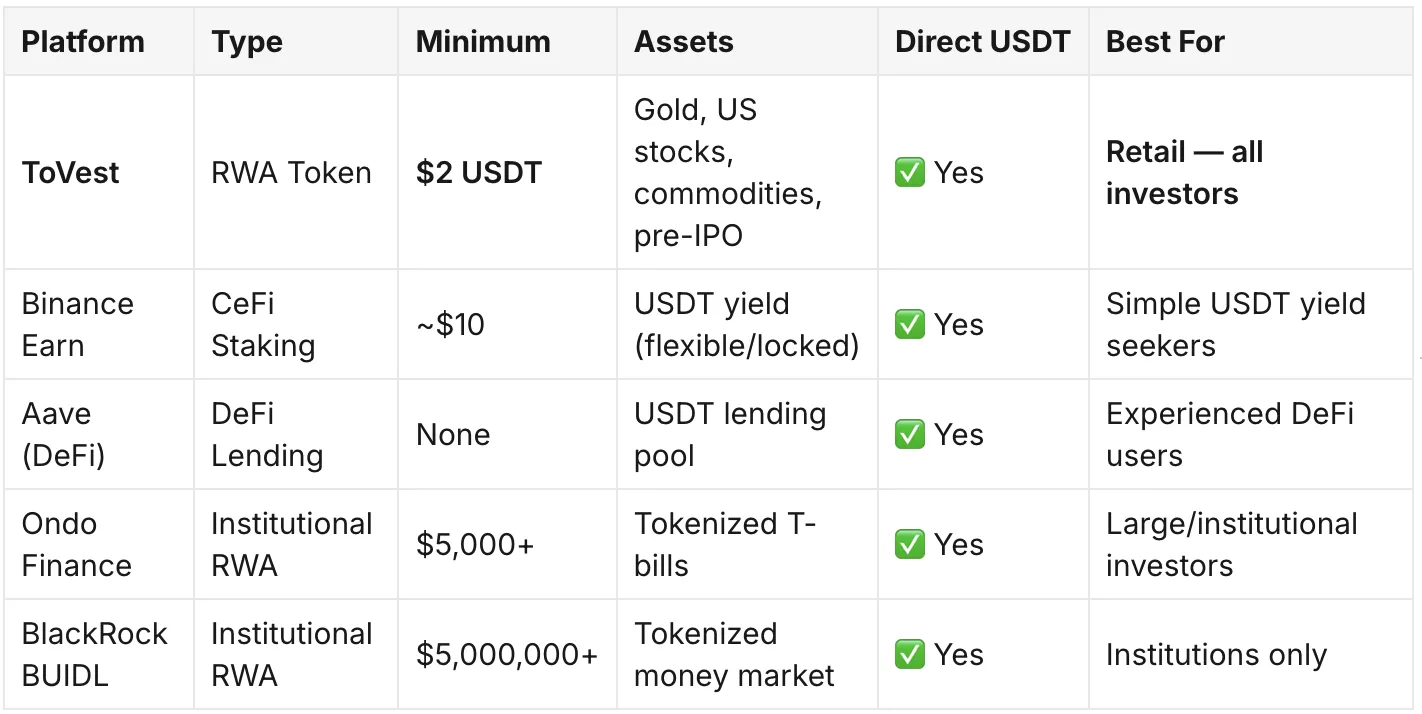The image size is (1422, 714).
Task: Click the Minimum column header
Action: pyautogui.click(x=483, y=42)
